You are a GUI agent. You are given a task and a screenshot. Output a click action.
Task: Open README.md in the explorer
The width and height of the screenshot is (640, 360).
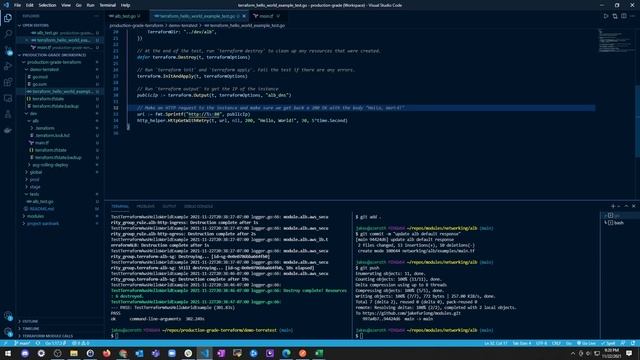click(42, 209)
